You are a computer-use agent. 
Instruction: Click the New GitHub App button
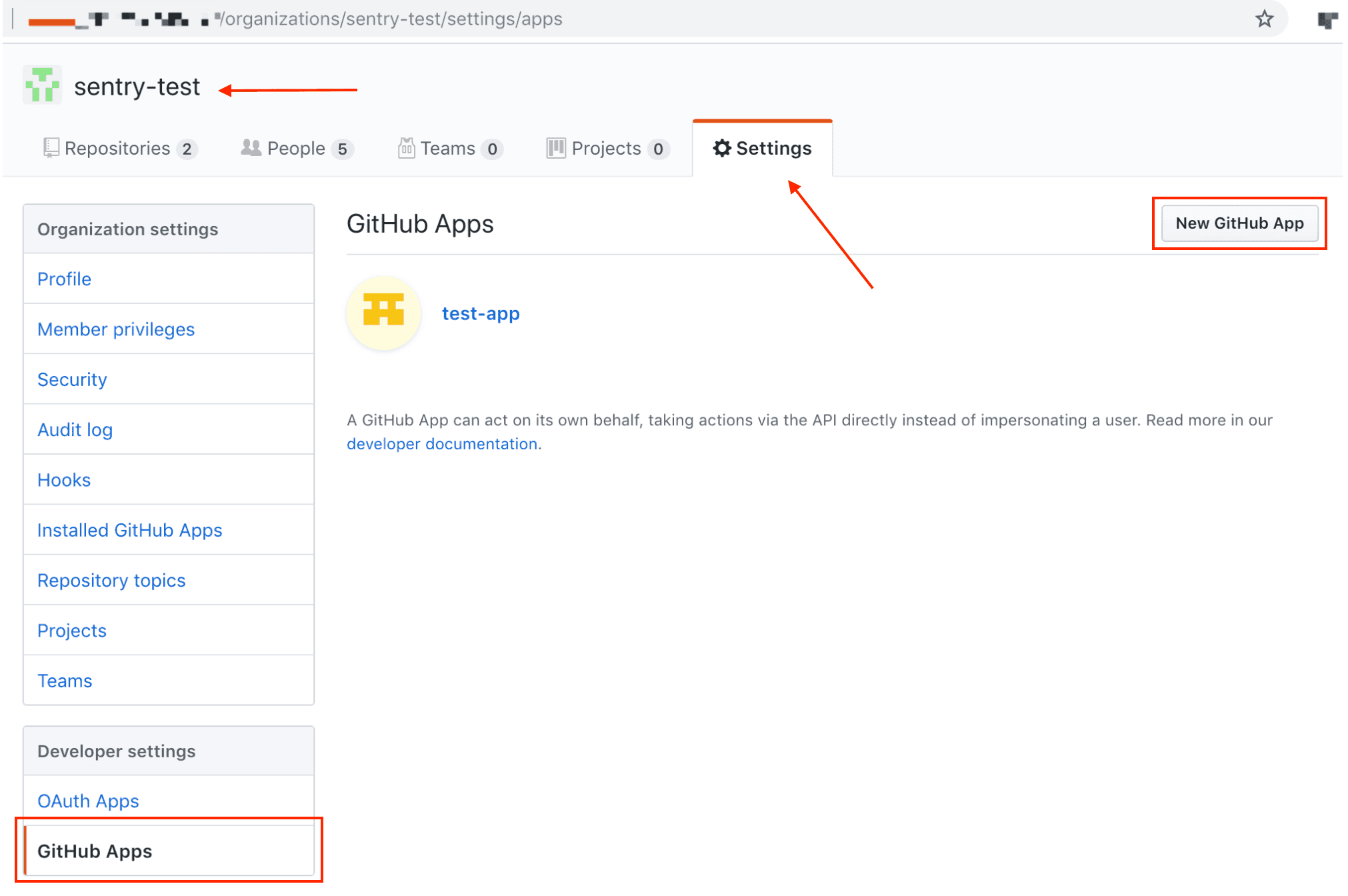(1239, 223)
